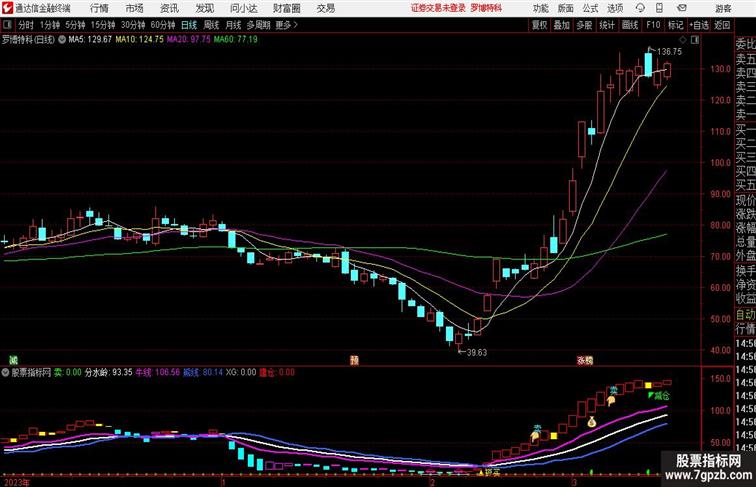Select the 5分钟 period tab

[75, 25]
